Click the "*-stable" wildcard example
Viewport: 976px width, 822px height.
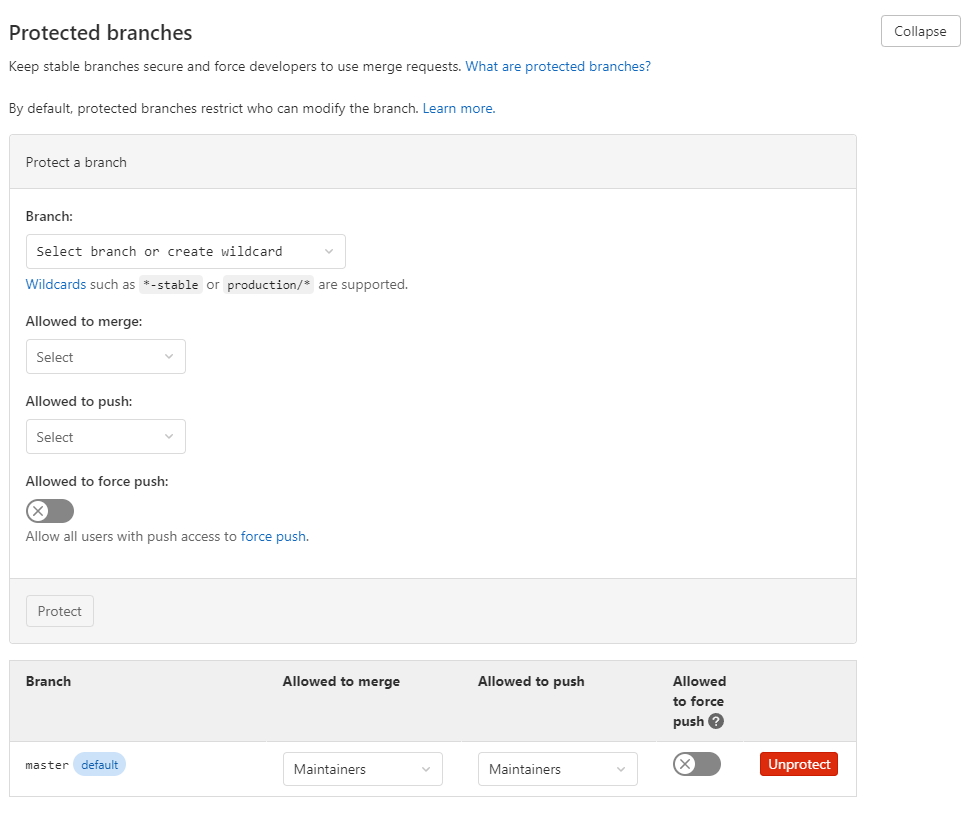click(170, 284)
